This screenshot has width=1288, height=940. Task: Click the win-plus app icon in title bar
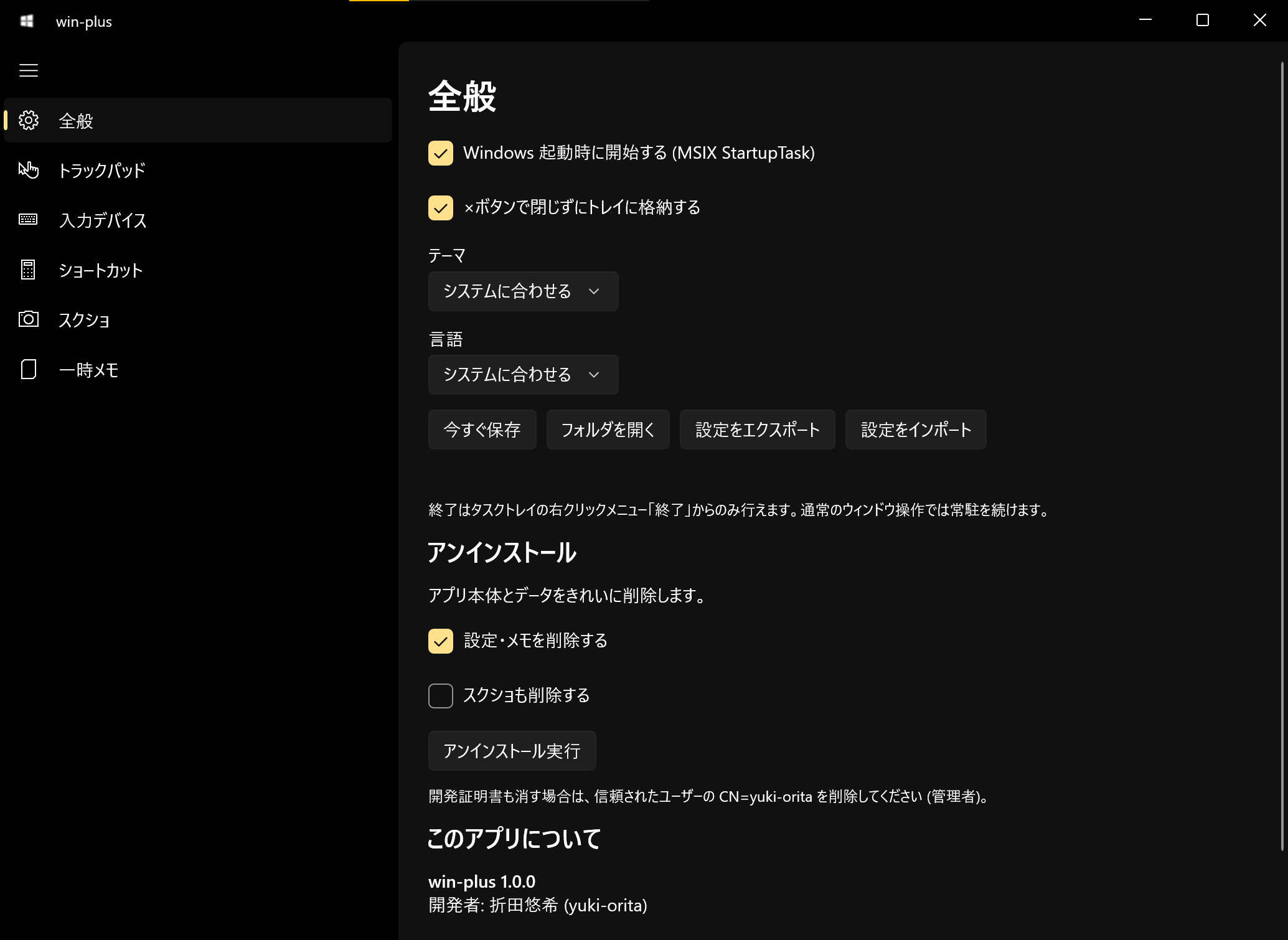coord(27,21)
